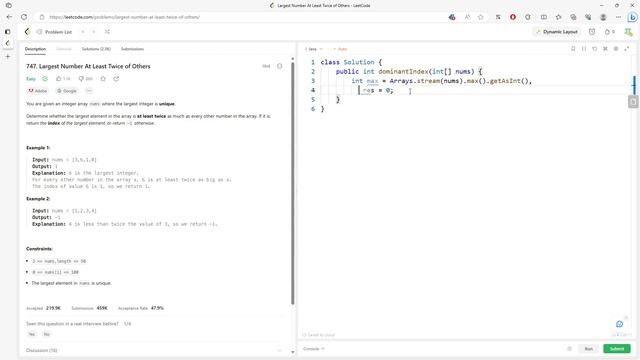
Task: Open editor settings gear
Action: click(616, 49)
